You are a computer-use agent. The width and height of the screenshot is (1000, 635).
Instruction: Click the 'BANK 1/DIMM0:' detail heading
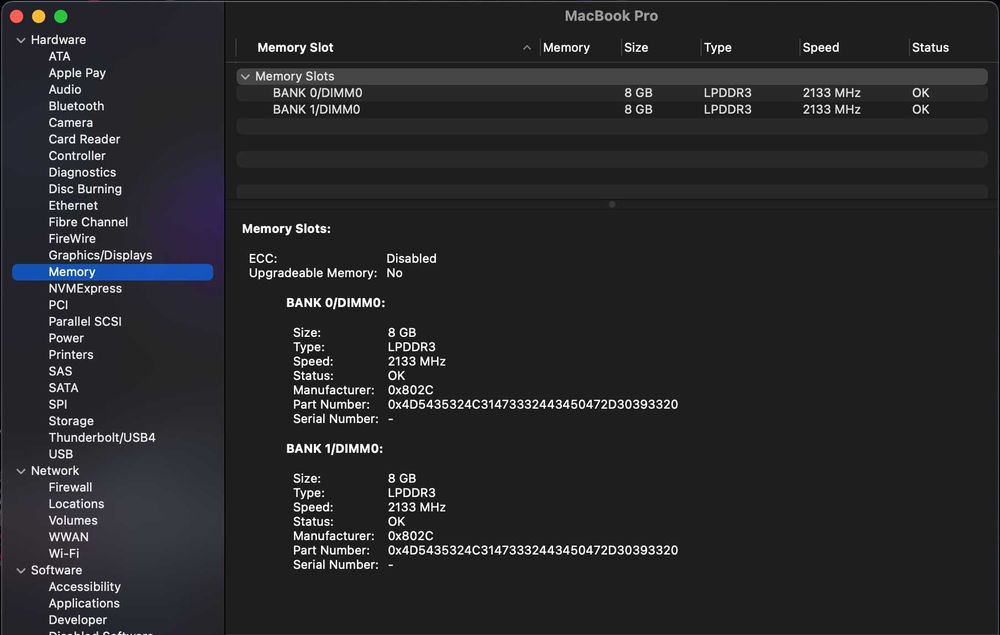(335, 449)
